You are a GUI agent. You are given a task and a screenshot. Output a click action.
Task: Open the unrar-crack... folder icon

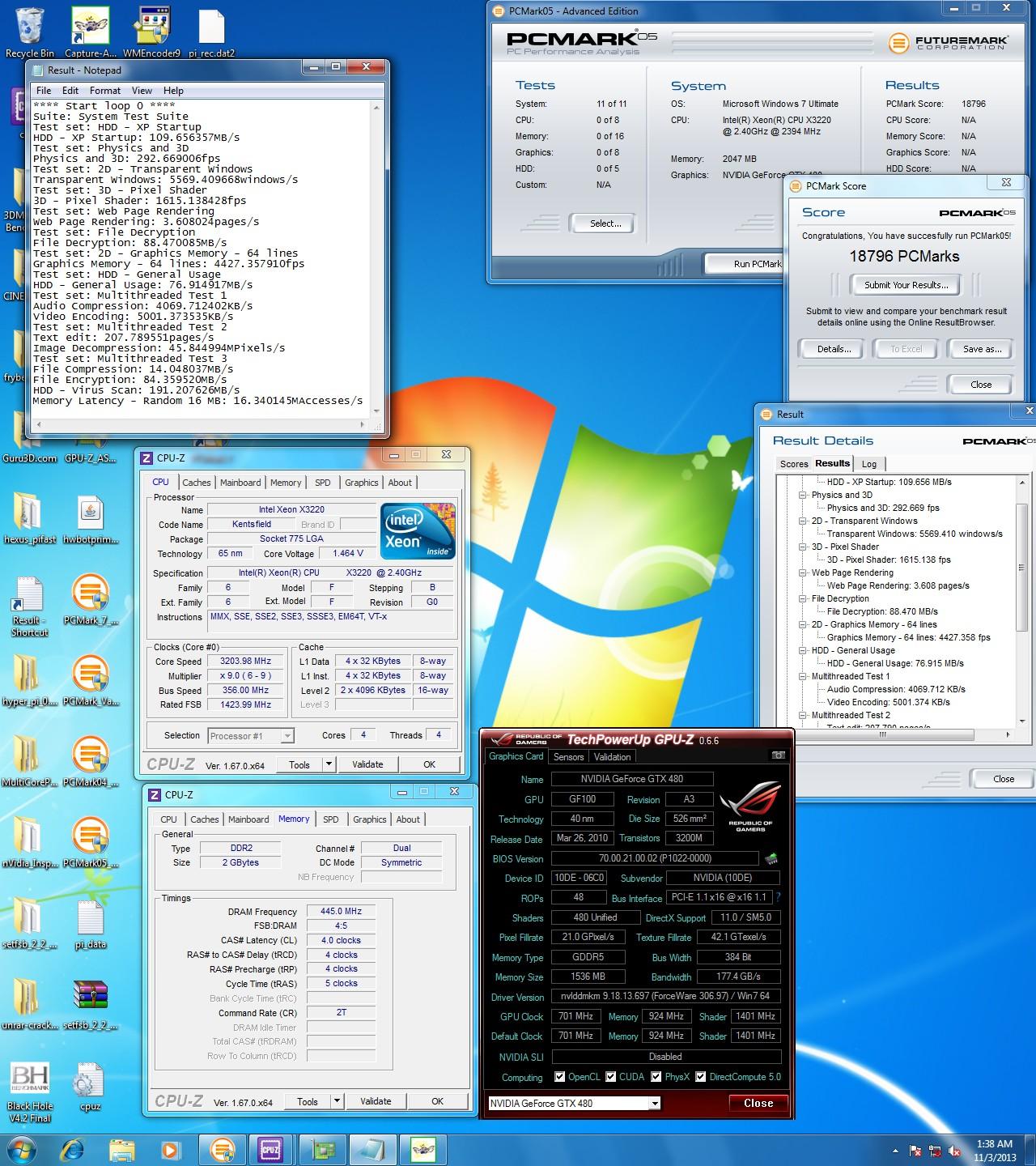pyautogui.click(x=29, y=1004)
